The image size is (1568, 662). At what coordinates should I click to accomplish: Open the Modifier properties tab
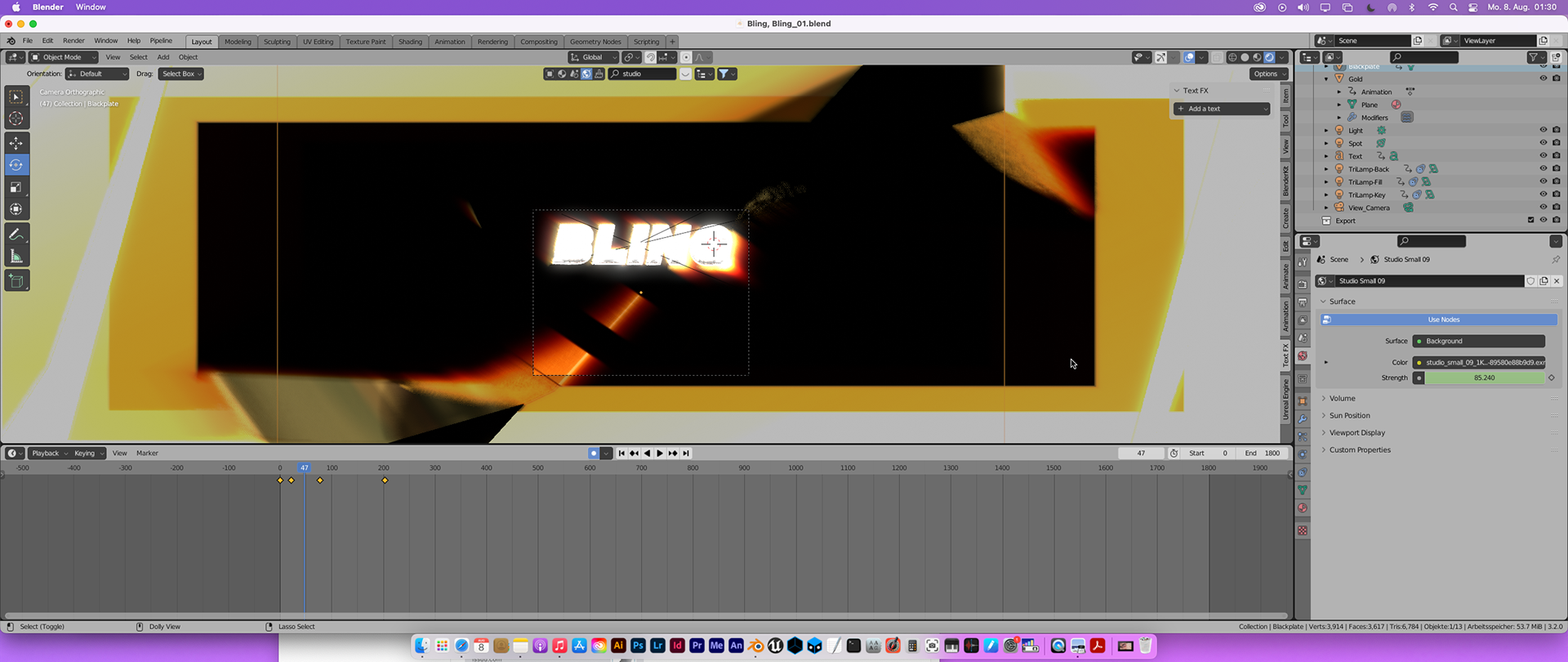(x=1303, y=419)
